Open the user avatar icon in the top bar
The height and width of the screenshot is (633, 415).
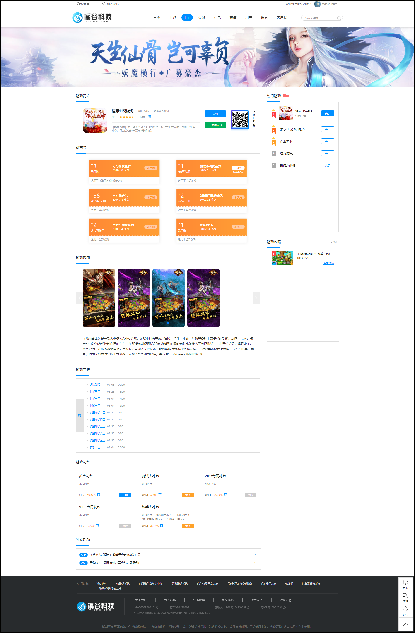point(317,4)
